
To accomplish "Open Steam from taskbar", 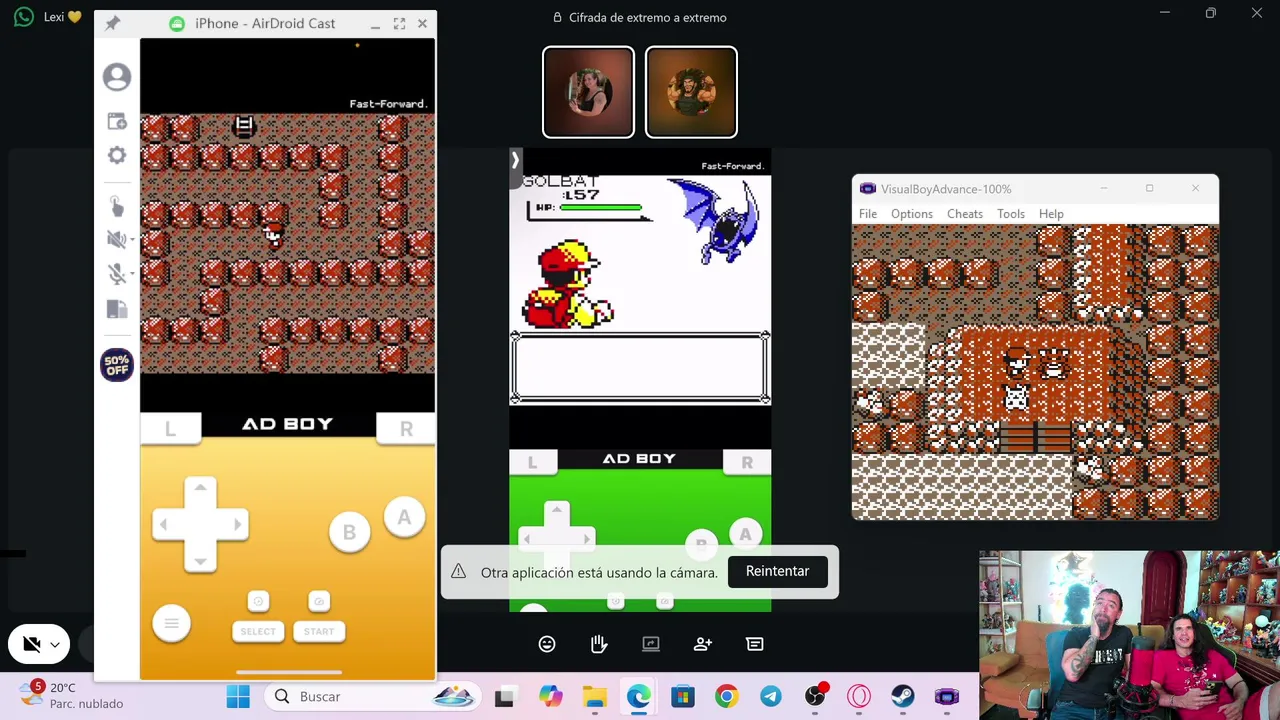I will tap(903, 697).
